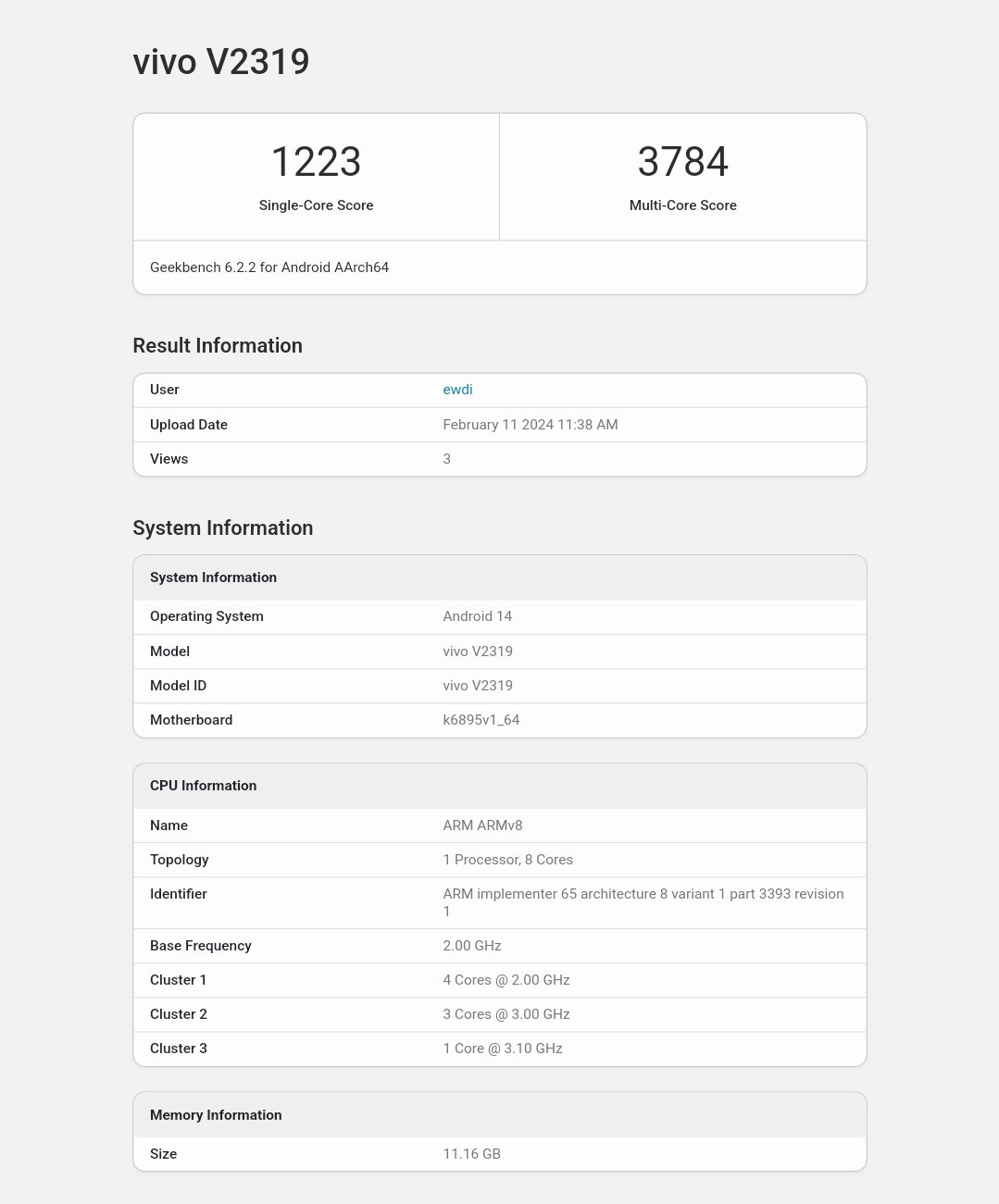Click the Geekbench 6.2.2 for Android AArch64 text
The width and height of the screenshot is (999, 1204).
pyautogui.click(x=269, y=267)
